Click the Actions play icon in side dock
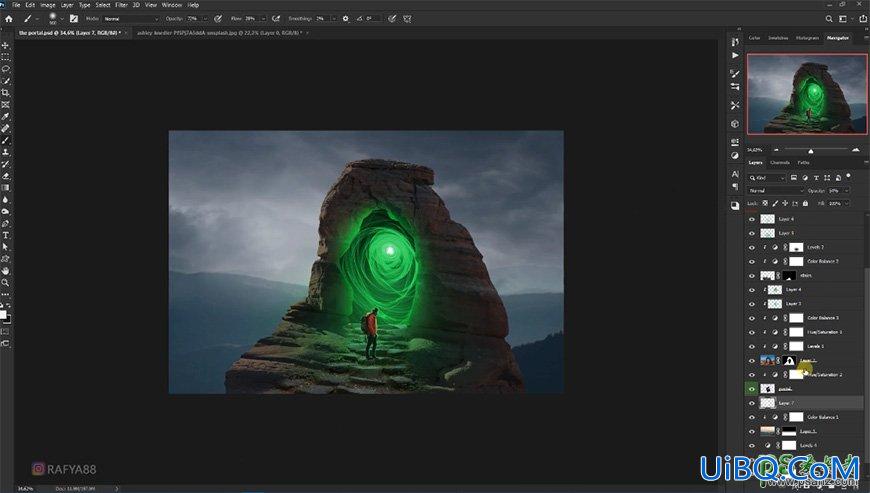 click(x=735, y=55)
